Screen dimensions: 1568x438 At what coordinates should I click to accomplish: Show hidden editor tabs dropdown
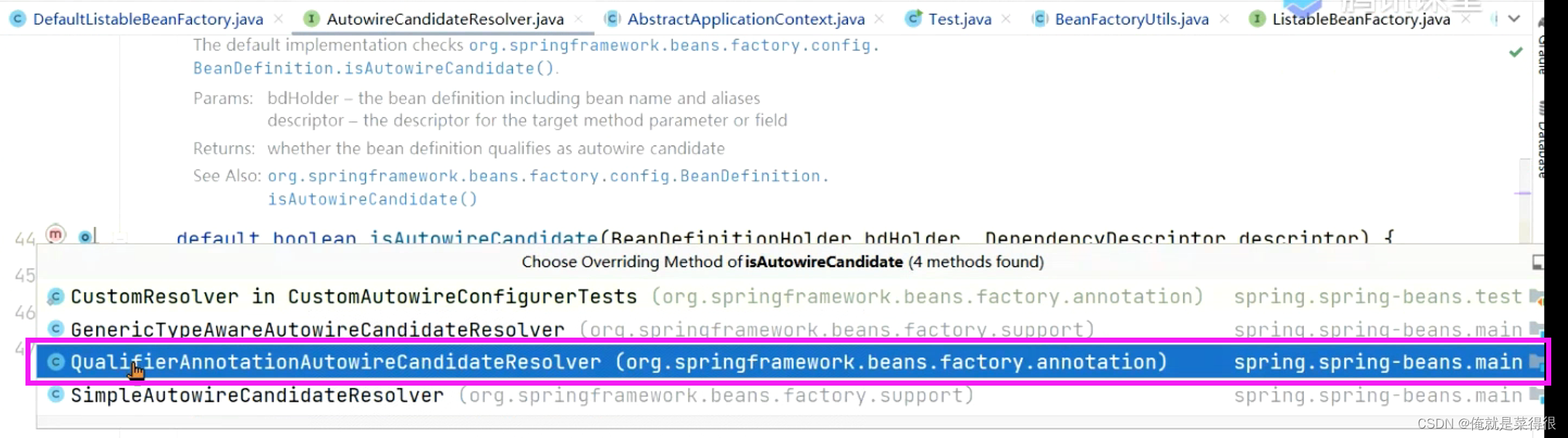pos(1514,19)
